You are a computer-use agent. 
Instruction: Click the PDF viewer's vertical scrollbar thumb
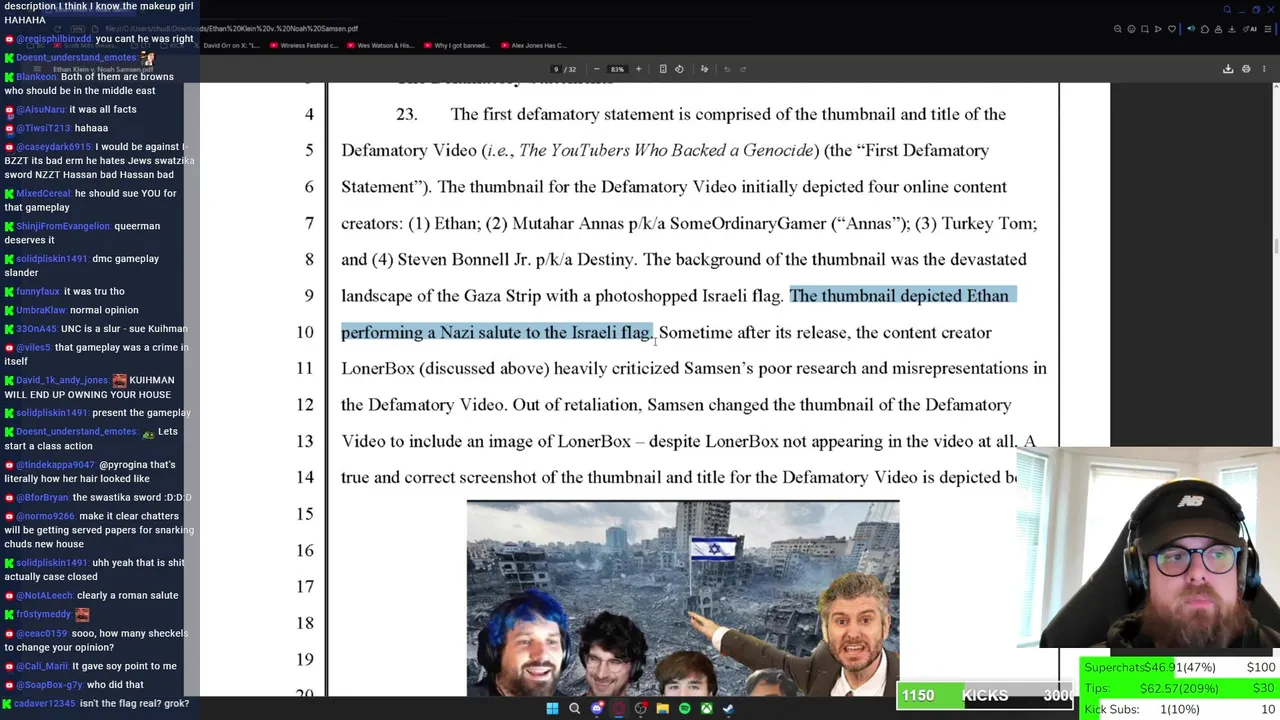tap(1275, 246)
